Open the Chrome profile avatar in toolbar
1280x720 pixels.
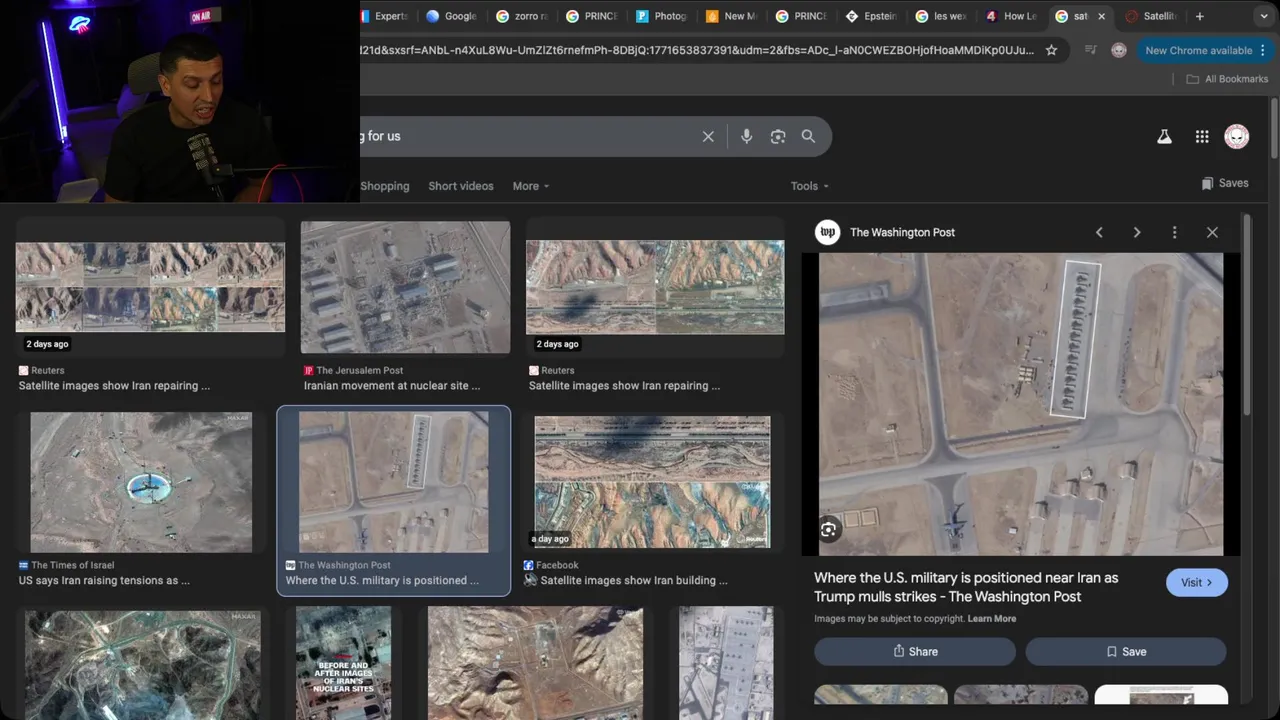(1119, 50)
